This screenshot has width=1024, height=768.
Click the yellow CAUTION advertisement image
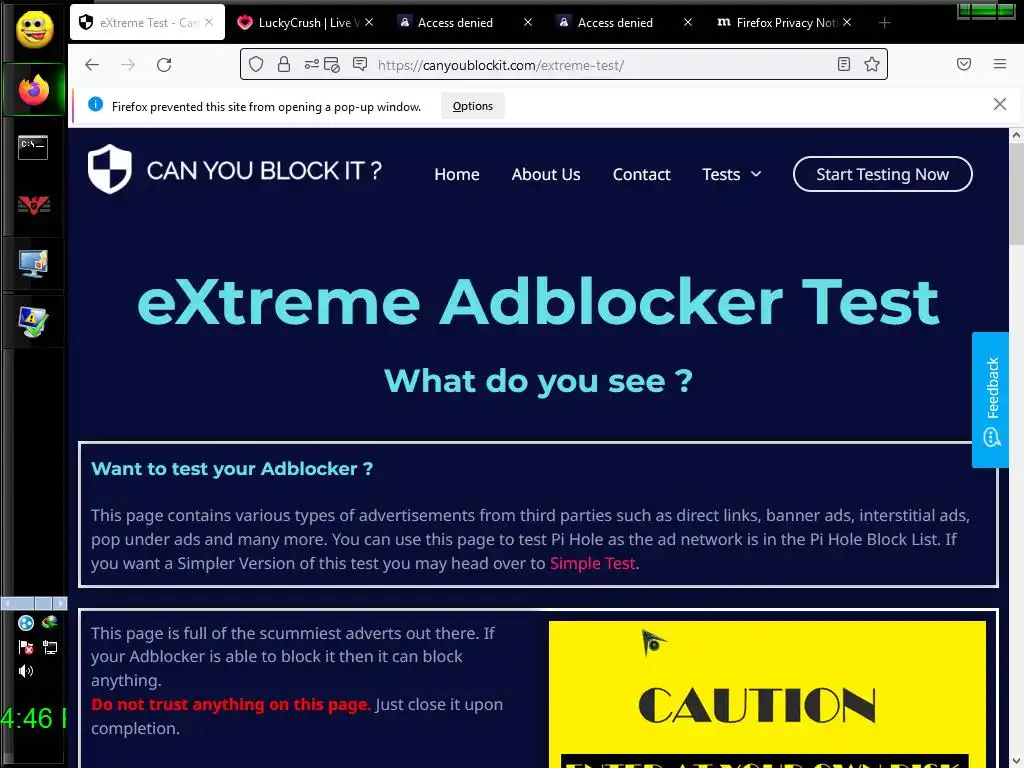click(x=767, y=694)
